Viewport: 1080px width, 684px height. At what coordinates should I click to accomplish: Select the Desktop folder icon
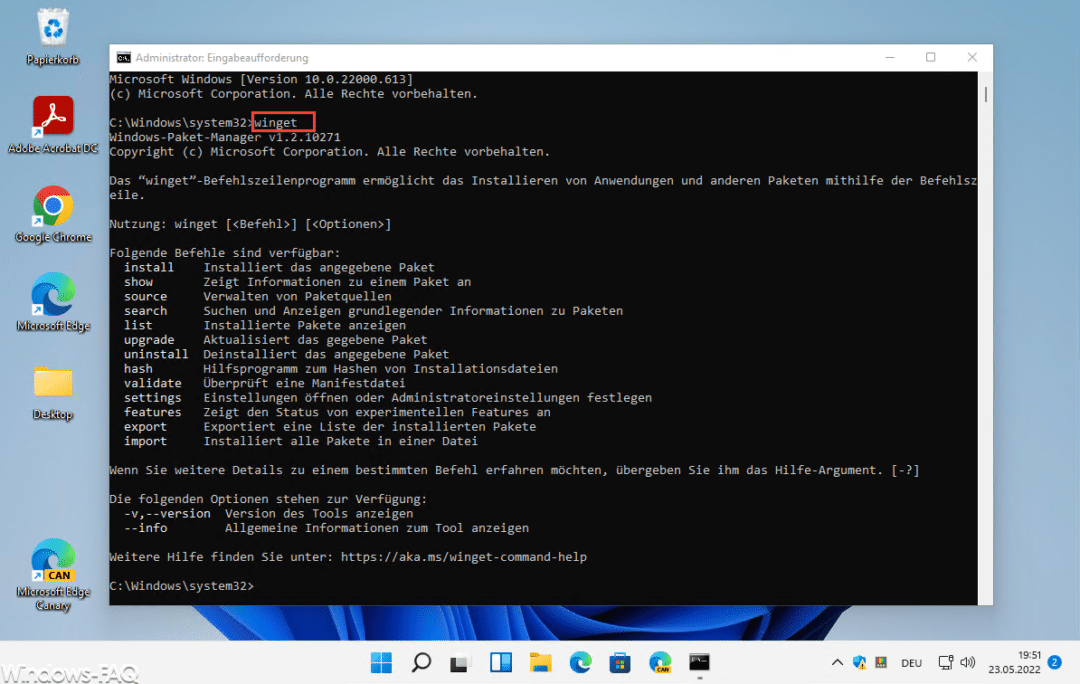point(52,383)
